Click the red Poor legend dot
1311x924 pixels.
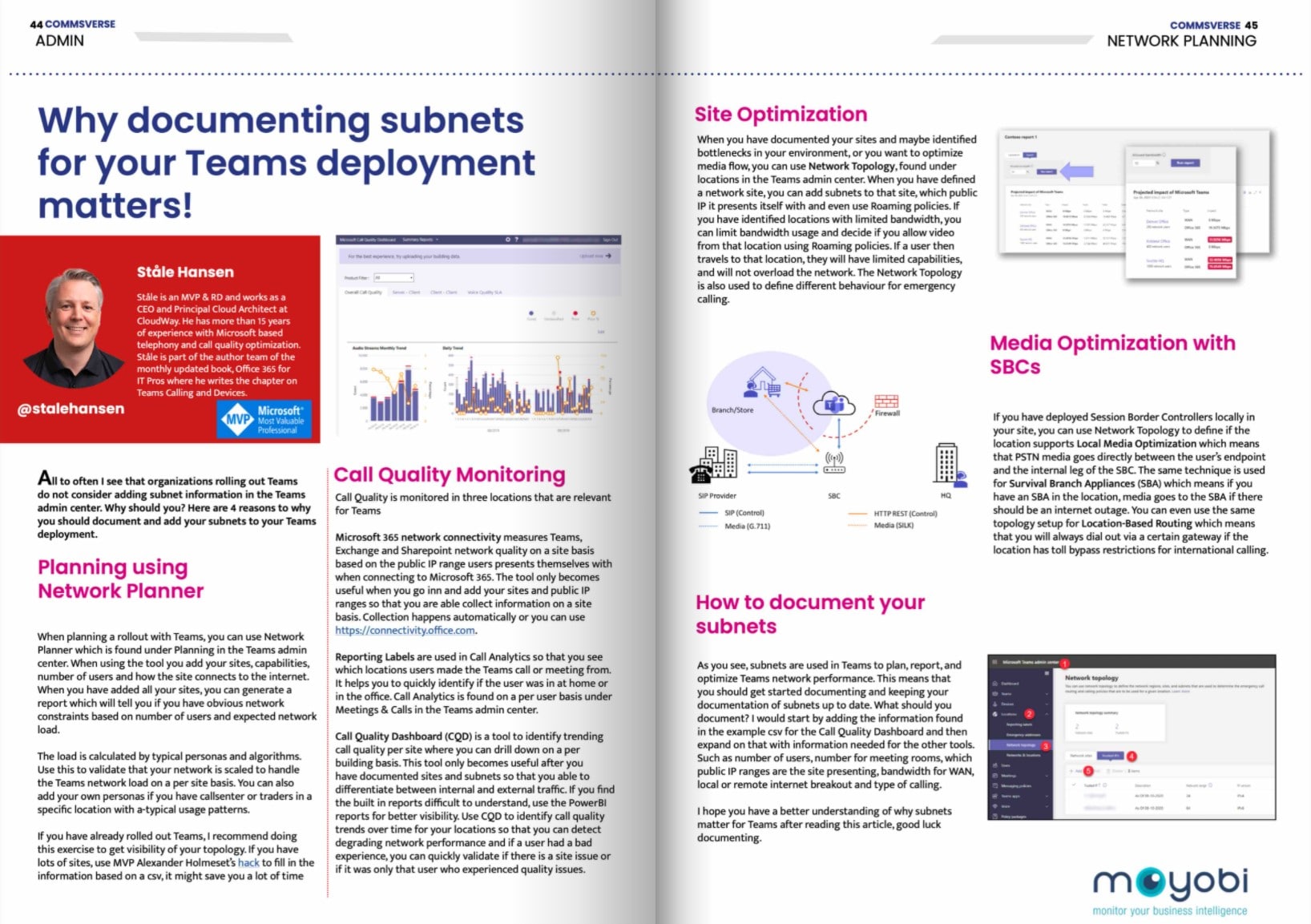(575, 313)
